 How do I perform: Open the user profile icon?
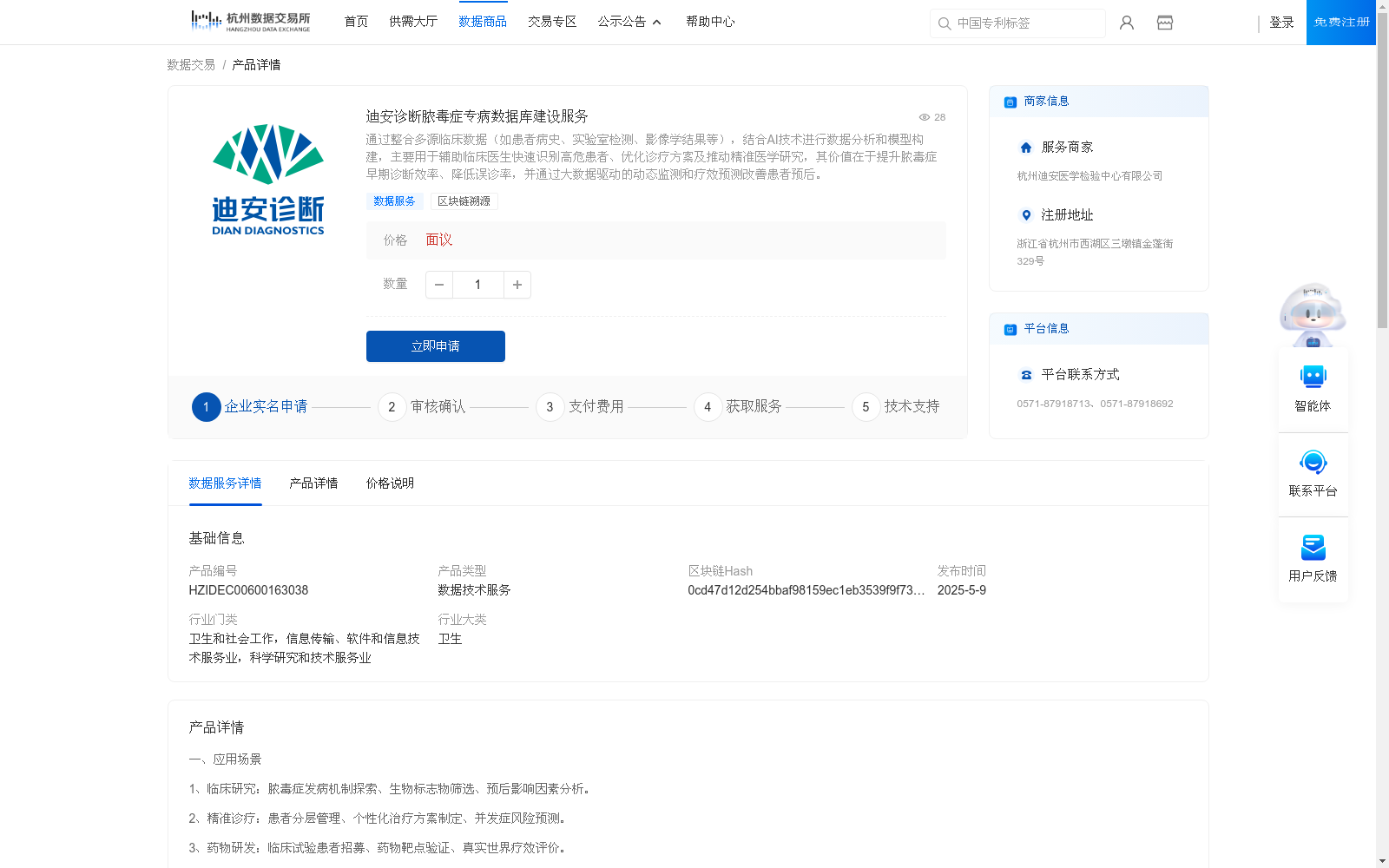1127,23
